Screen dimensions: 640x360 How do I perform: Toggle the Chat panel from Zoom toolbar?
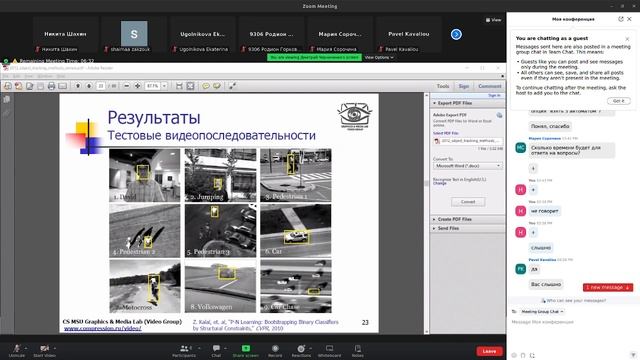[216, 350]
